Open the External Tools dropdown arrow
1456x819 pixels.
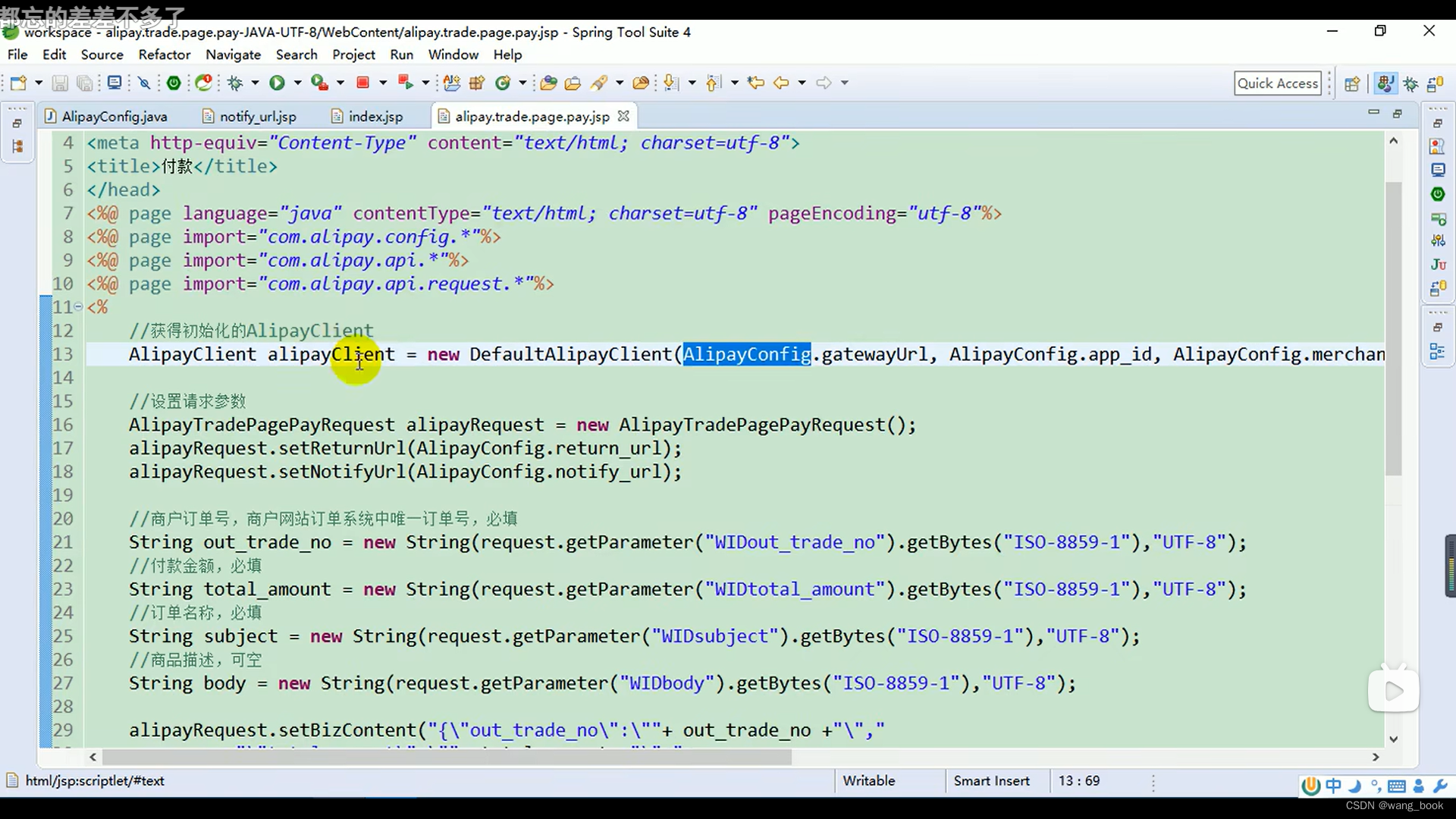(x=340, y=83)
